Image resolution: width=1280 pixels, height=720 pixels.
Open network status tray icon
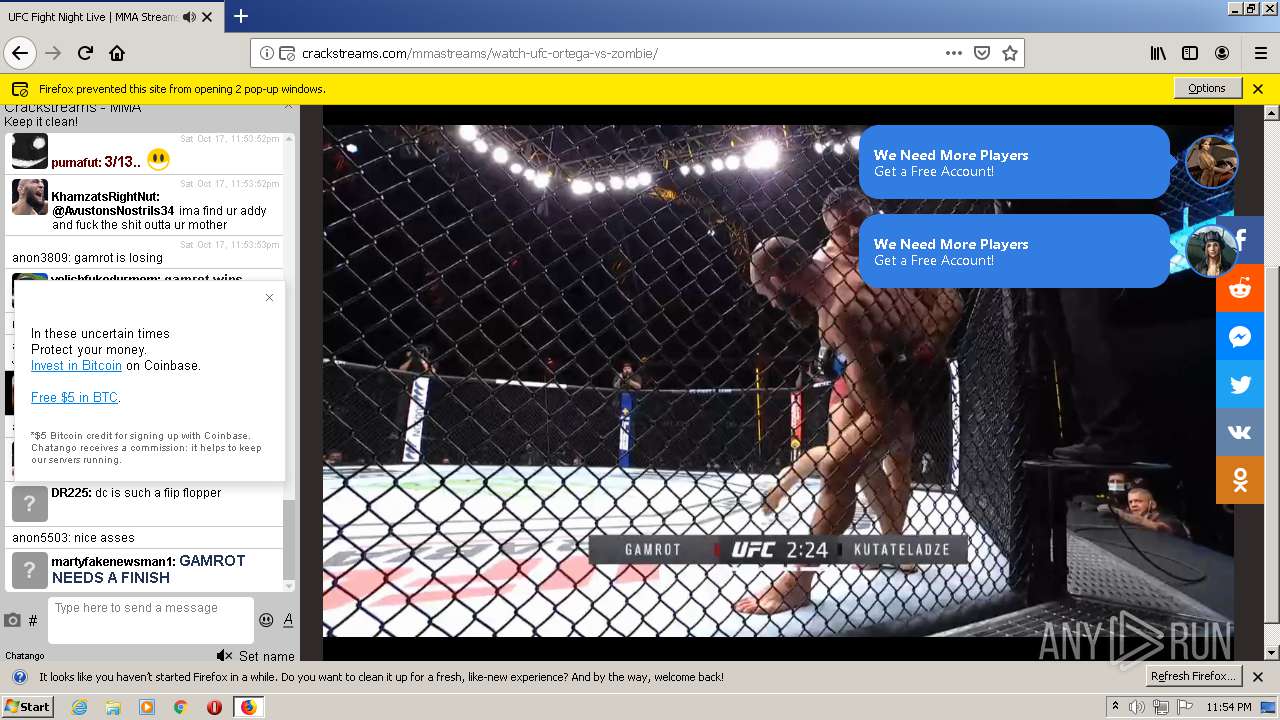pyautogui.click(x=1160, y=707)
